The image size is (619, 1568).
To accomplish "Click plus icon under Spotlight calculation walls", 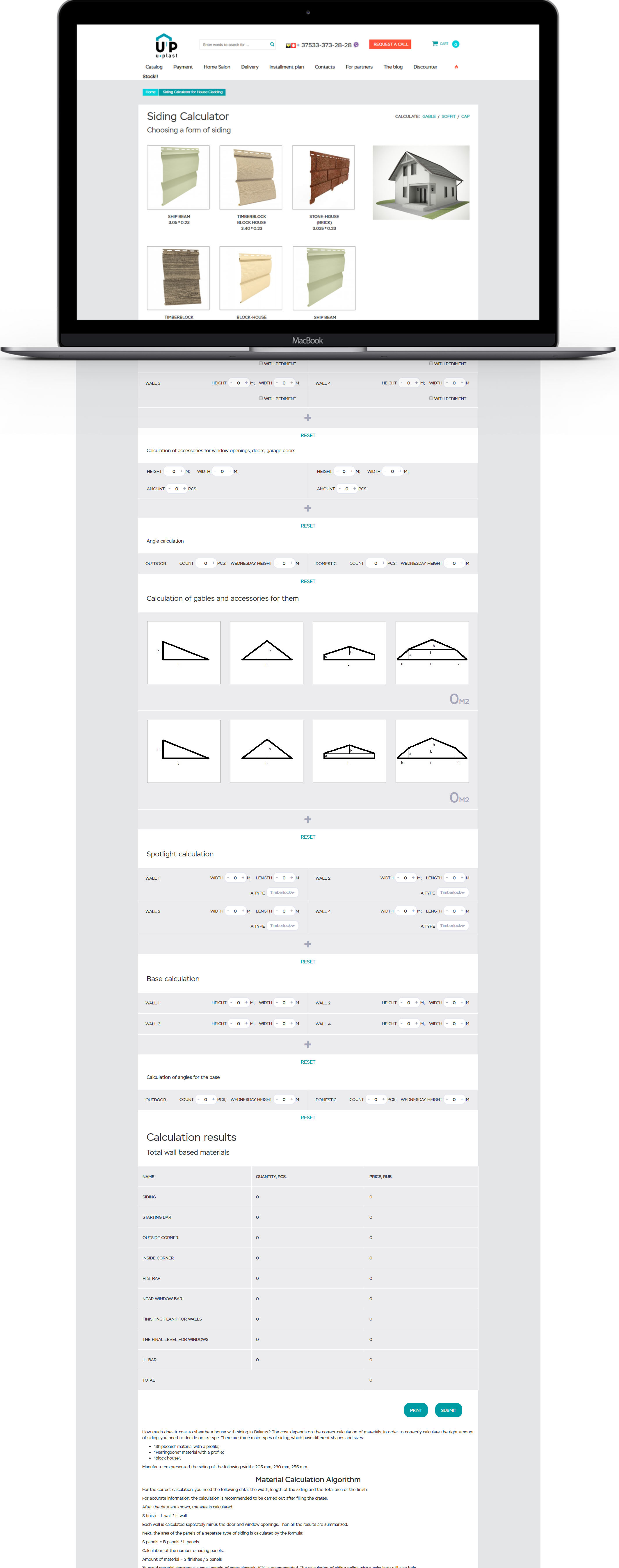I will 308,944.
